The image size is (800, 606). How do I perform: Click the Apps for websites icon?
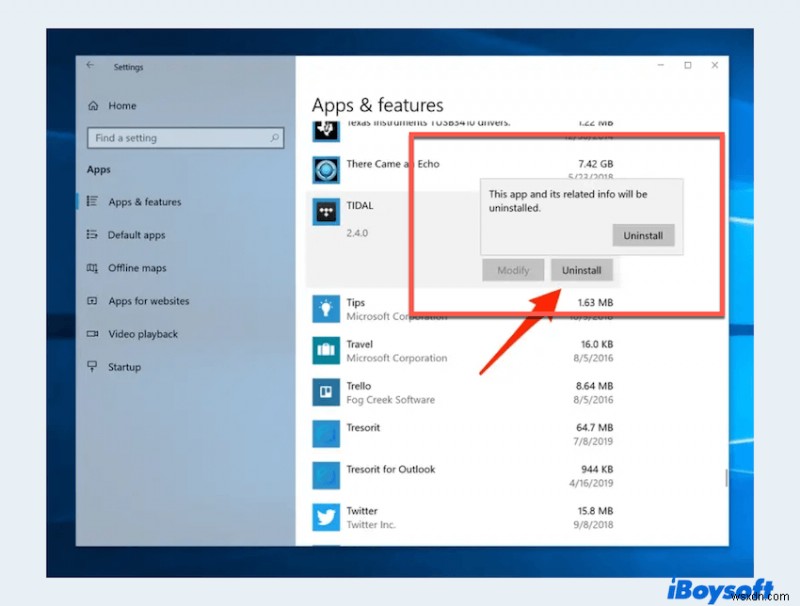pyautogui.click(x=92, y=301)
